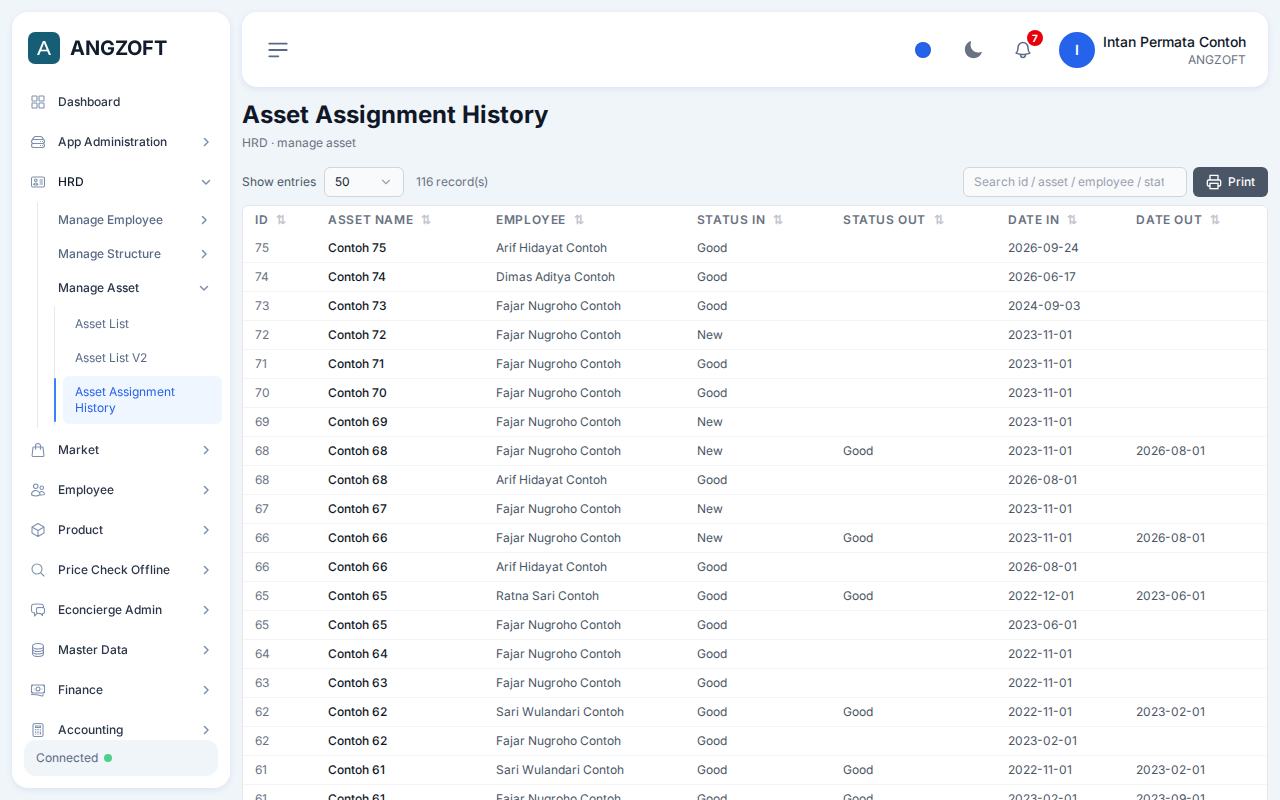Open notifications bell icon
This screenshot has height=800, width=1280.
[1023, 50]
